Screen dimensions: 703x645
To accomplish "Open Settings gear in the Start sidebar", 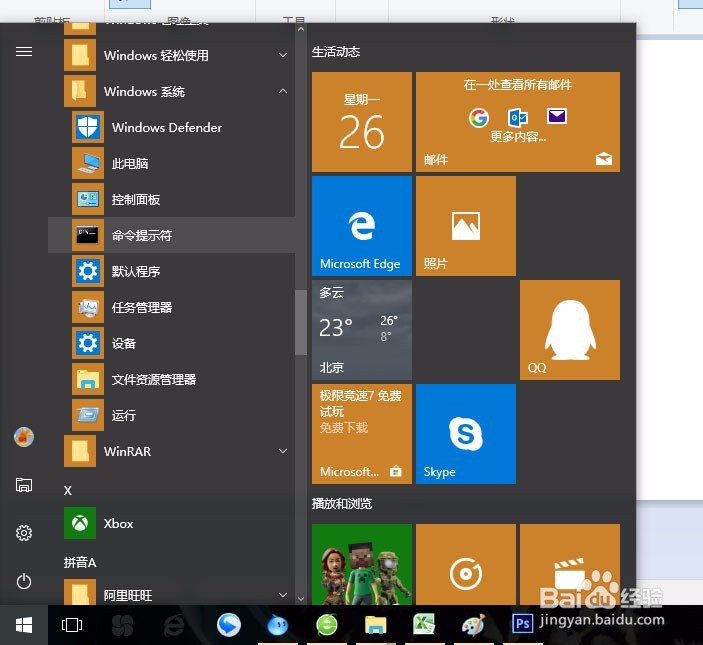I will 24,532.
